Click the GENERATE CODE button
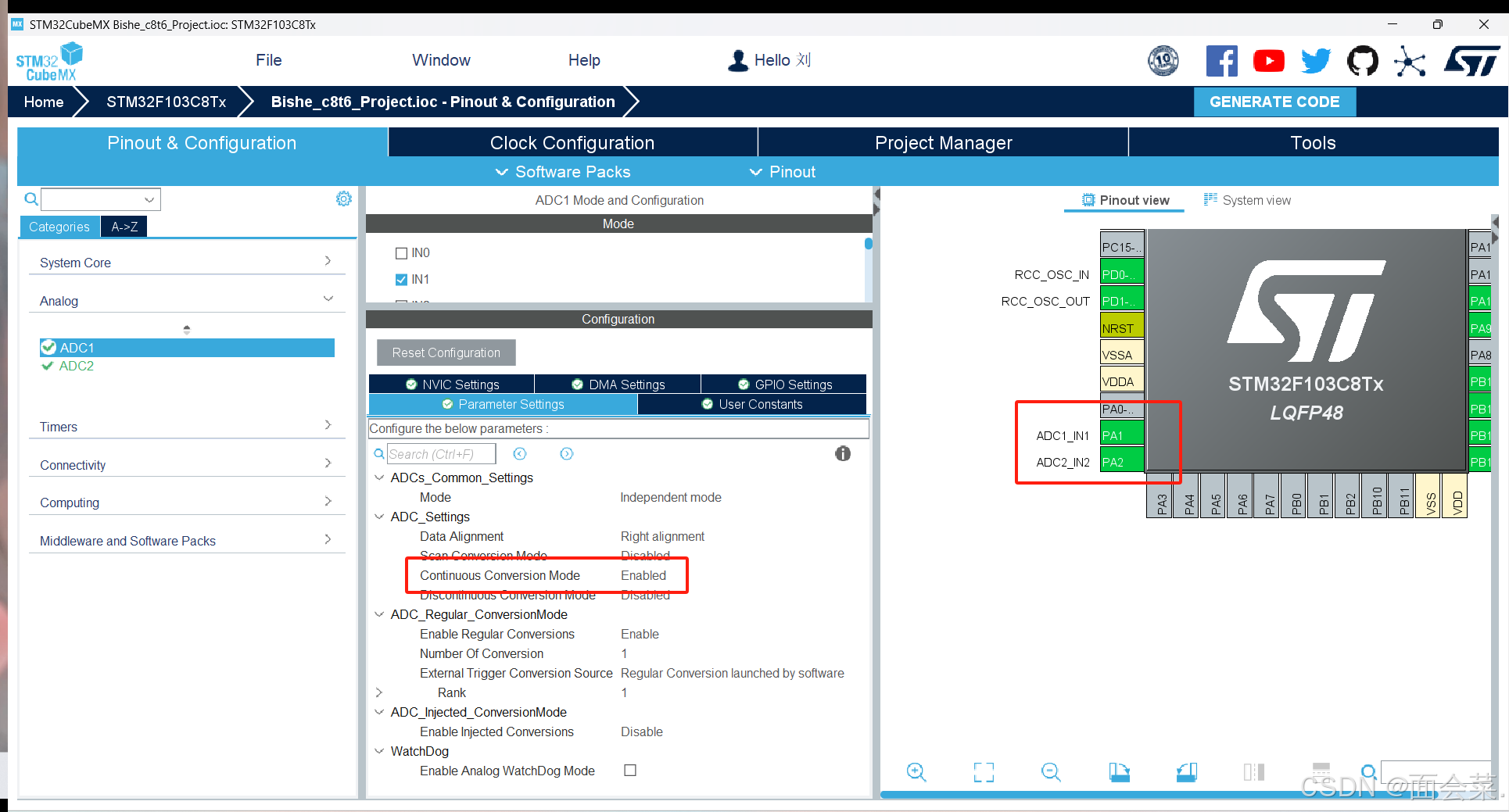The height and width of the screenshot is (812, 1509). 1274,102
